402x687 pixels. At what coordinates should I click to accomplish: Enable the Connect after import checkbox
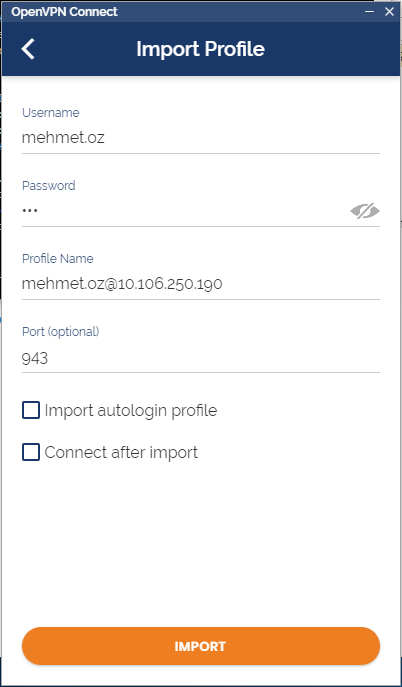click(31, 452)
